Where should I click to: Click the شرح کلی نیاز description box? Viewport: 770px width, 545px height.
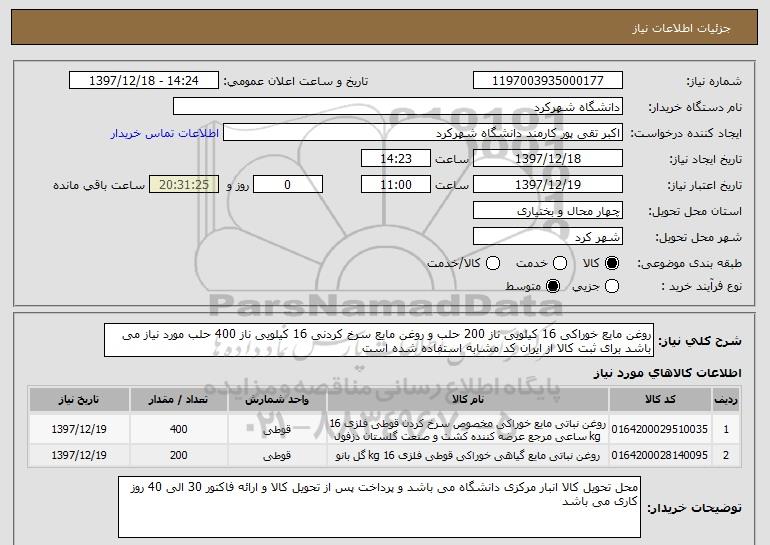(379, 340)
